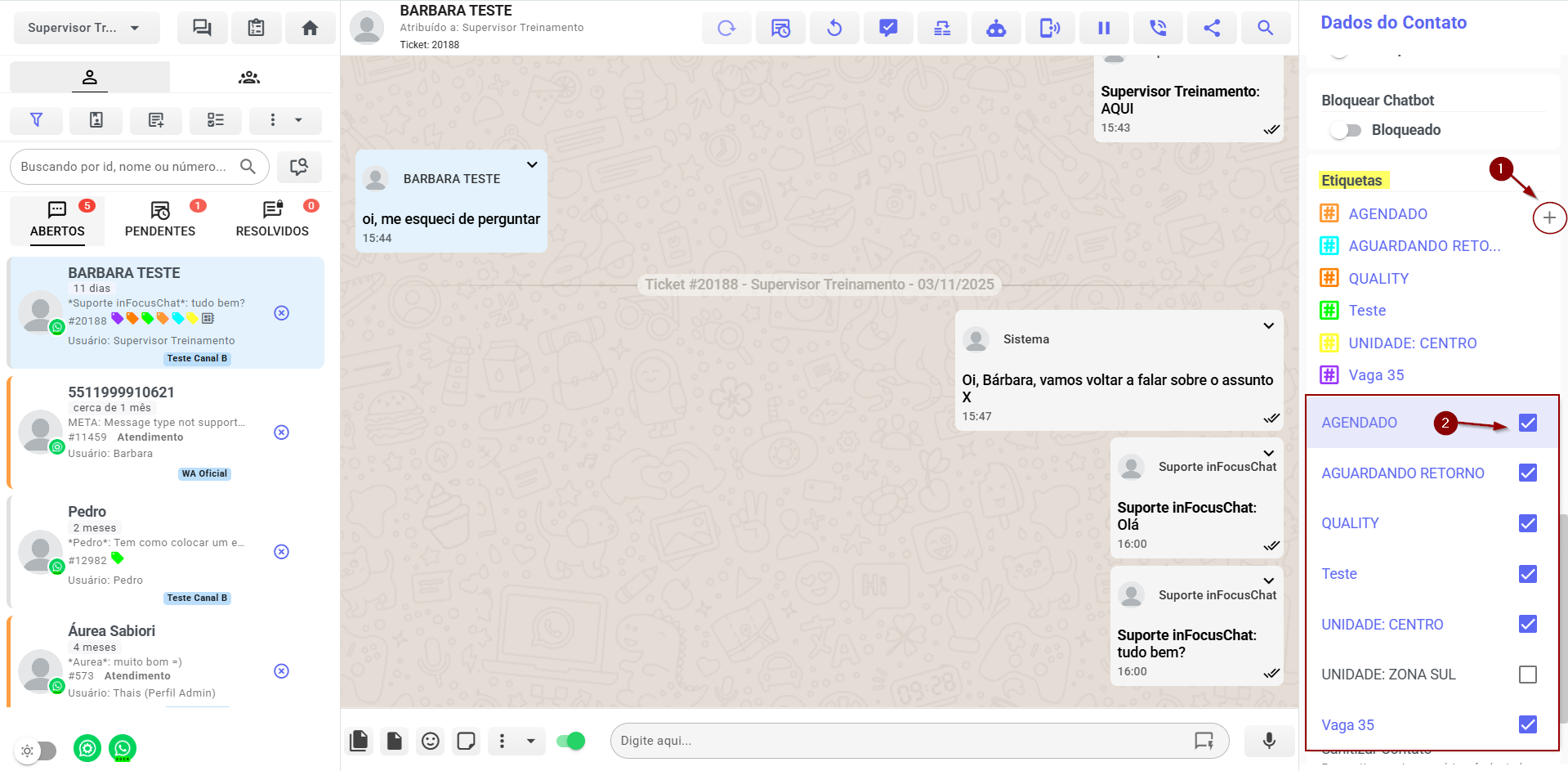This screenshot has height=771, width=1568.
Task: Click the plus icon to add Etiquetas
Action: click(x=1549, y=217)
